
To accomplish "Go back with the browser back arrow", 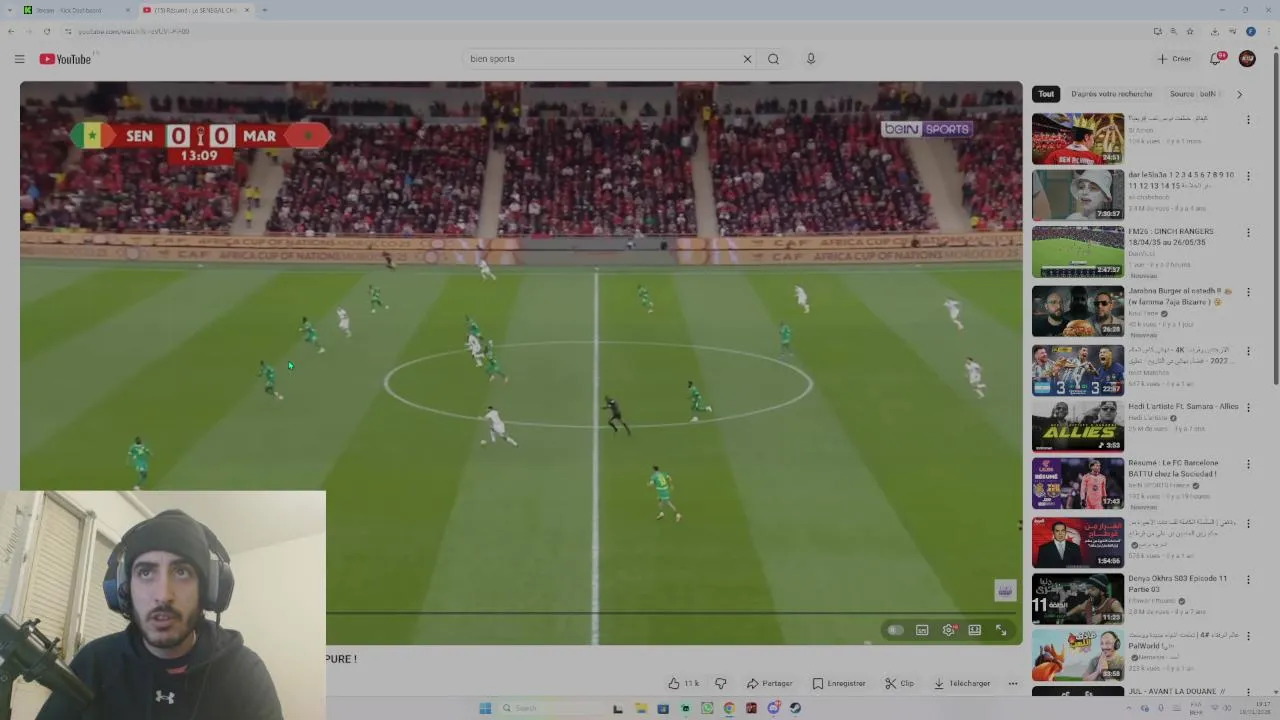I will coord(11,31).
